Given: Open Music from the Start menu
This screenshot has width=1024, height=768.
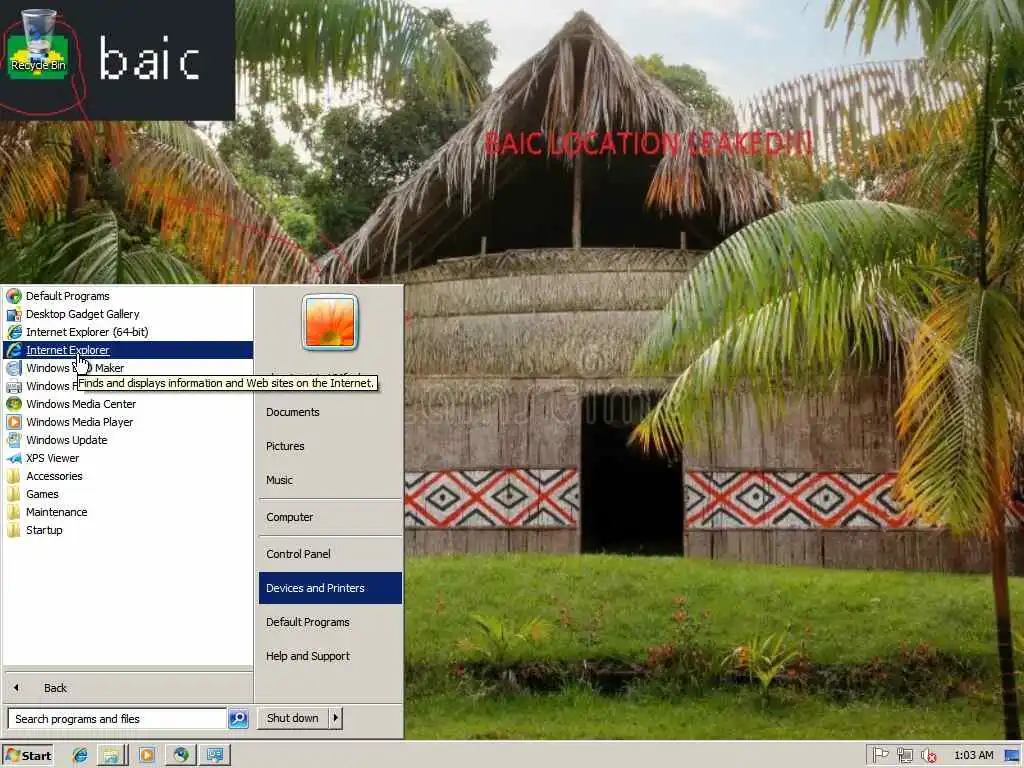Looking at the screenshot, I should tap(330, 480).
